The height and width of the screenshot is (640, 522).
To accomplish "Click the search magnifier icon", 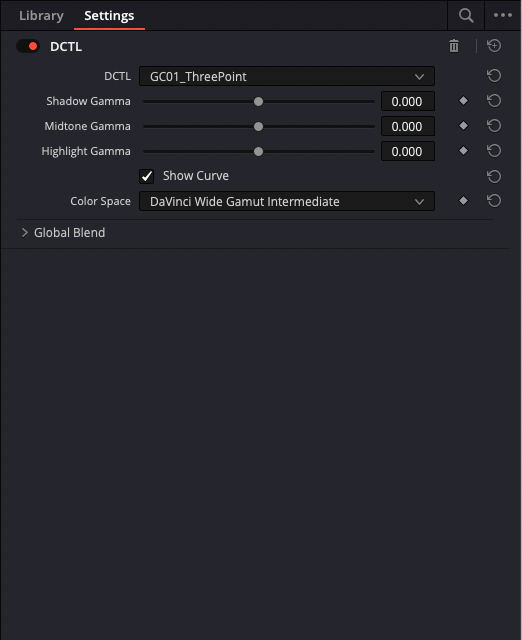I will coord(466,16).
